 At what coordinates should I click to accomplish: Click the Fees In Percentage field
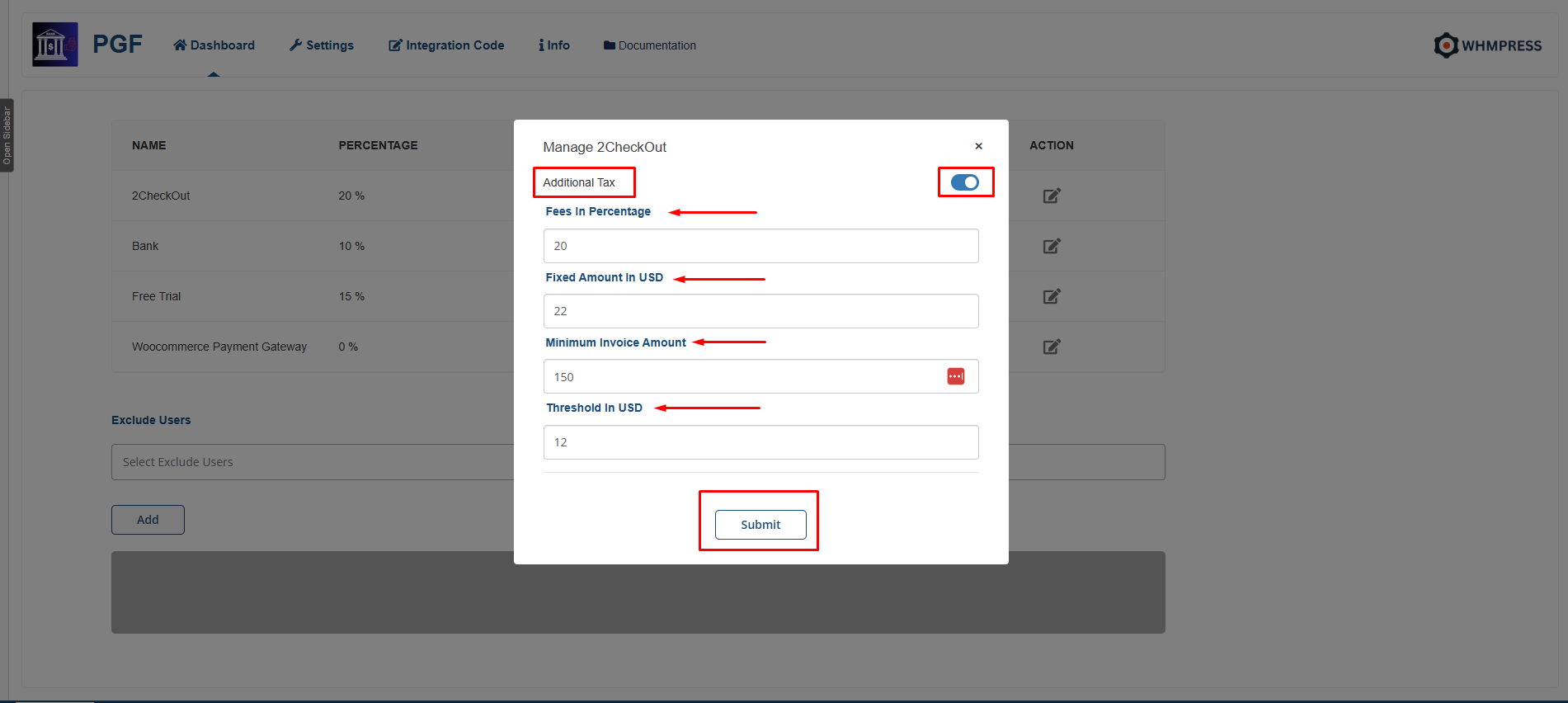[760, 246]
